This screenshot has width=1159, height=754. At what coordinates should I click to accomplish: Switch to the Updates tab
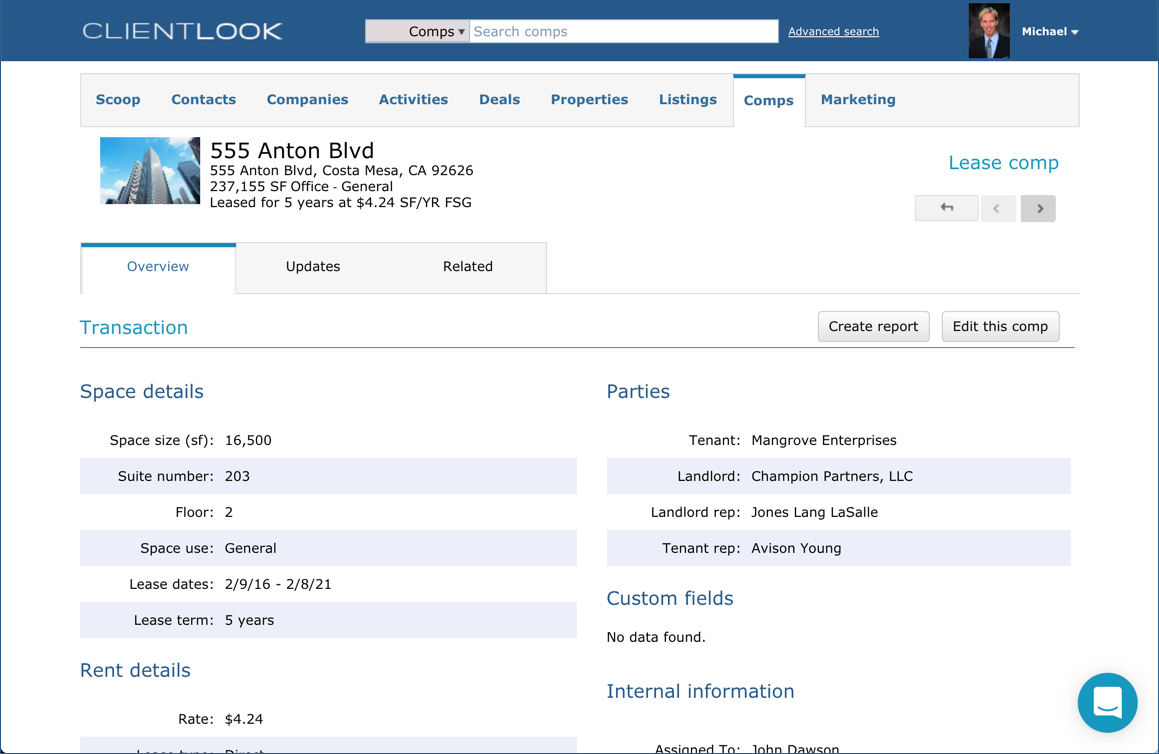point(313,266)
